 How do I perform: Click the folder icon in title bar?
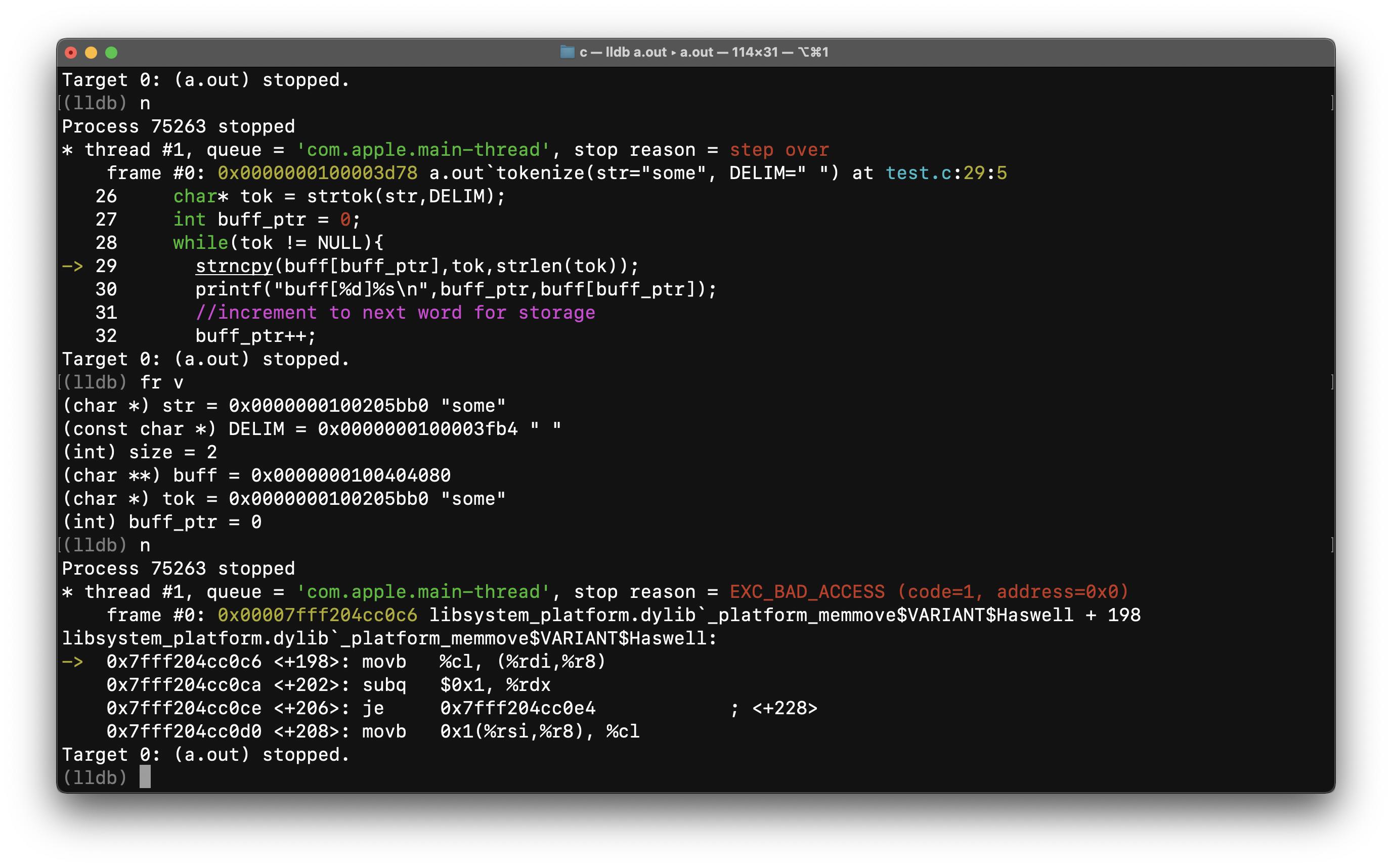tap(567, 52)
